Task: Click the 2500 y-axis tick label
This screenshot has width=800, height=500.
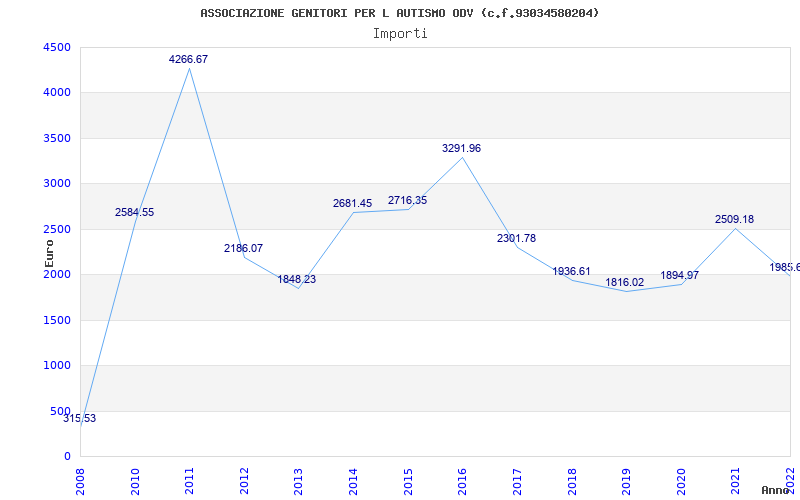Action: [57, 229]
